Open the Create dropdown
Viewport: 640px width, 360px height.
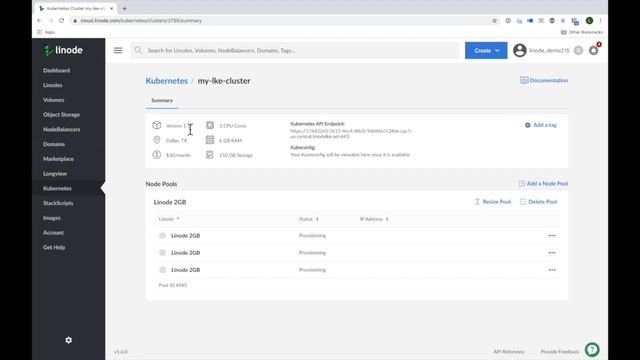tap(486, 50)
